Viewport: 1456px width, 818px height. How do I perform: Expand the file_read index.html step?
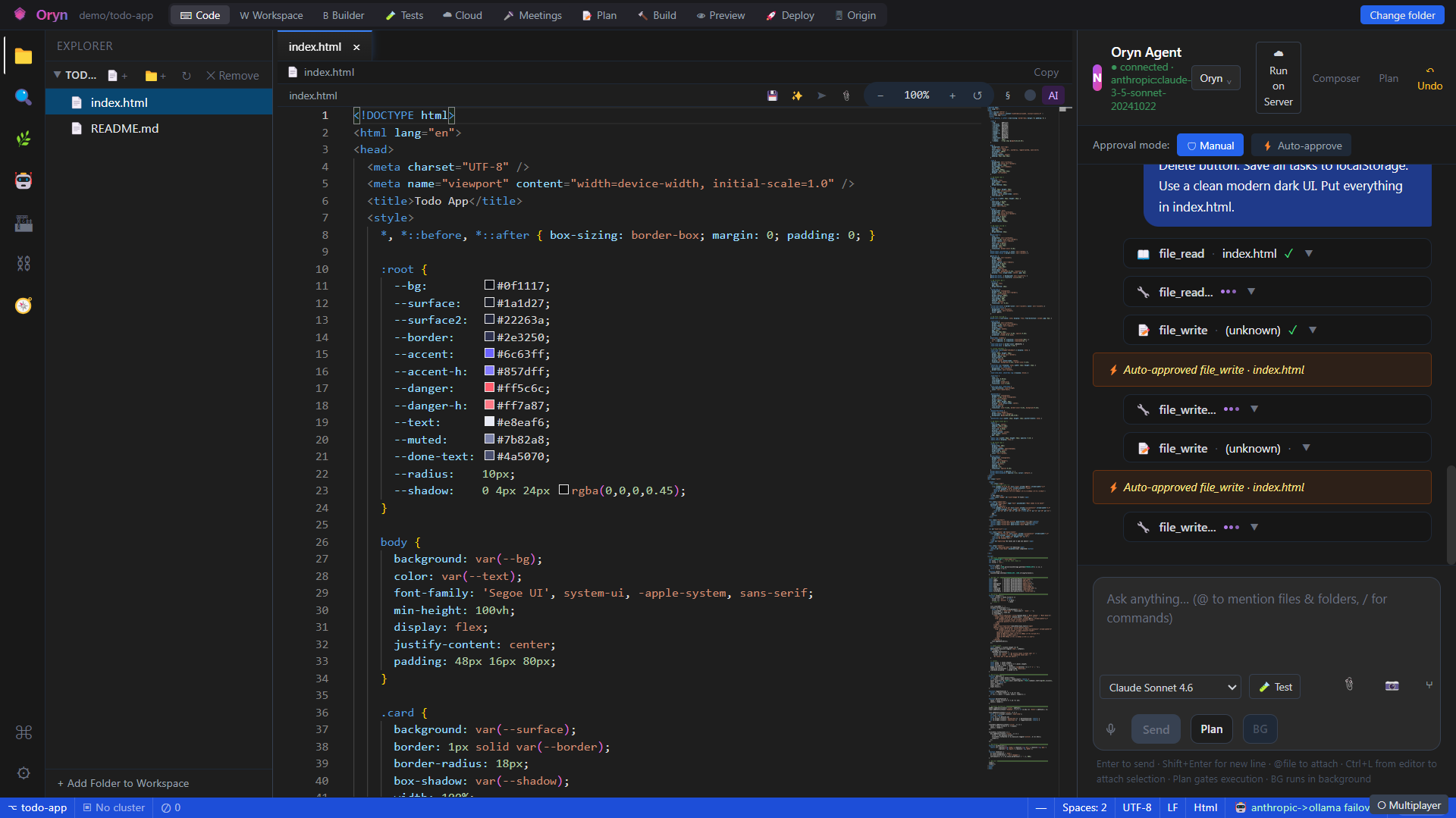tap(1309, 253)
